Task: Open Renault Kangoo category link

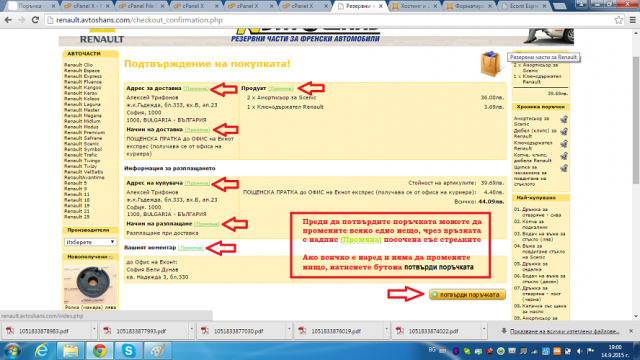Action: pyautogui.click(x=82, y=87)
